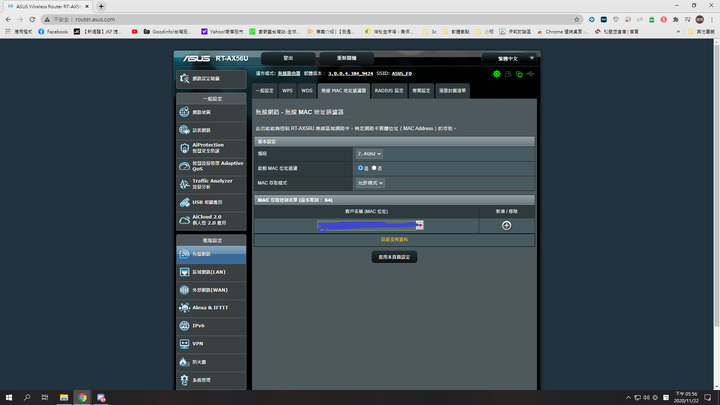Open the Facebook bookmark
Viewport: 720px width, 405px height.
click(x=53, y=32)
